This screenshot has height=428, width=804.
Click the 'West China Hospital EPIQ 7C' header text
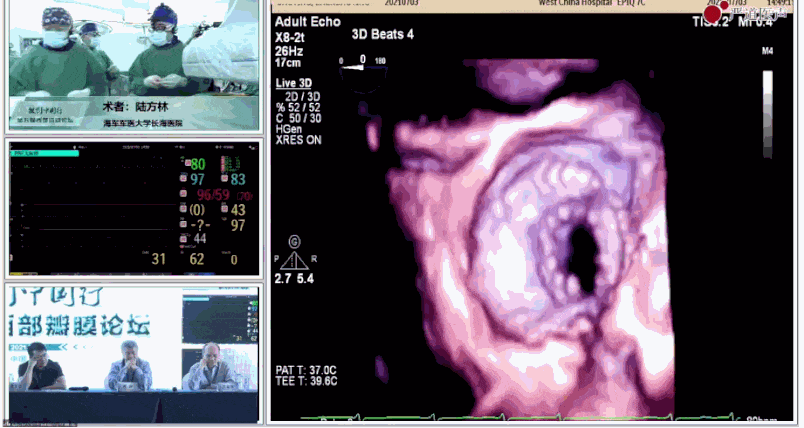click(x=592, y=3)
